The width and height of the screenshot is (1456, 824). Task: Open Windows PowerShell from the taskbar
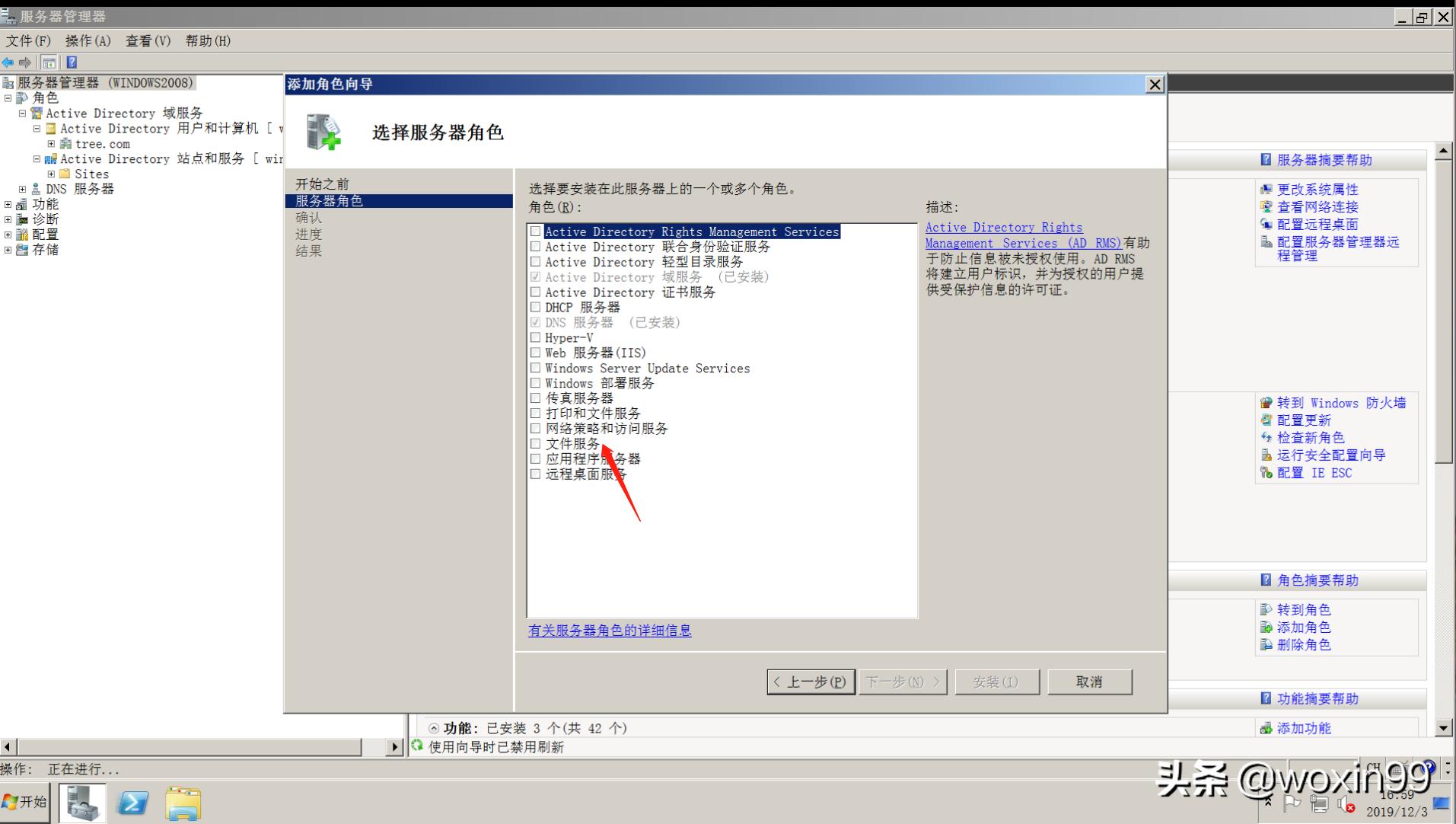point(133,802)
